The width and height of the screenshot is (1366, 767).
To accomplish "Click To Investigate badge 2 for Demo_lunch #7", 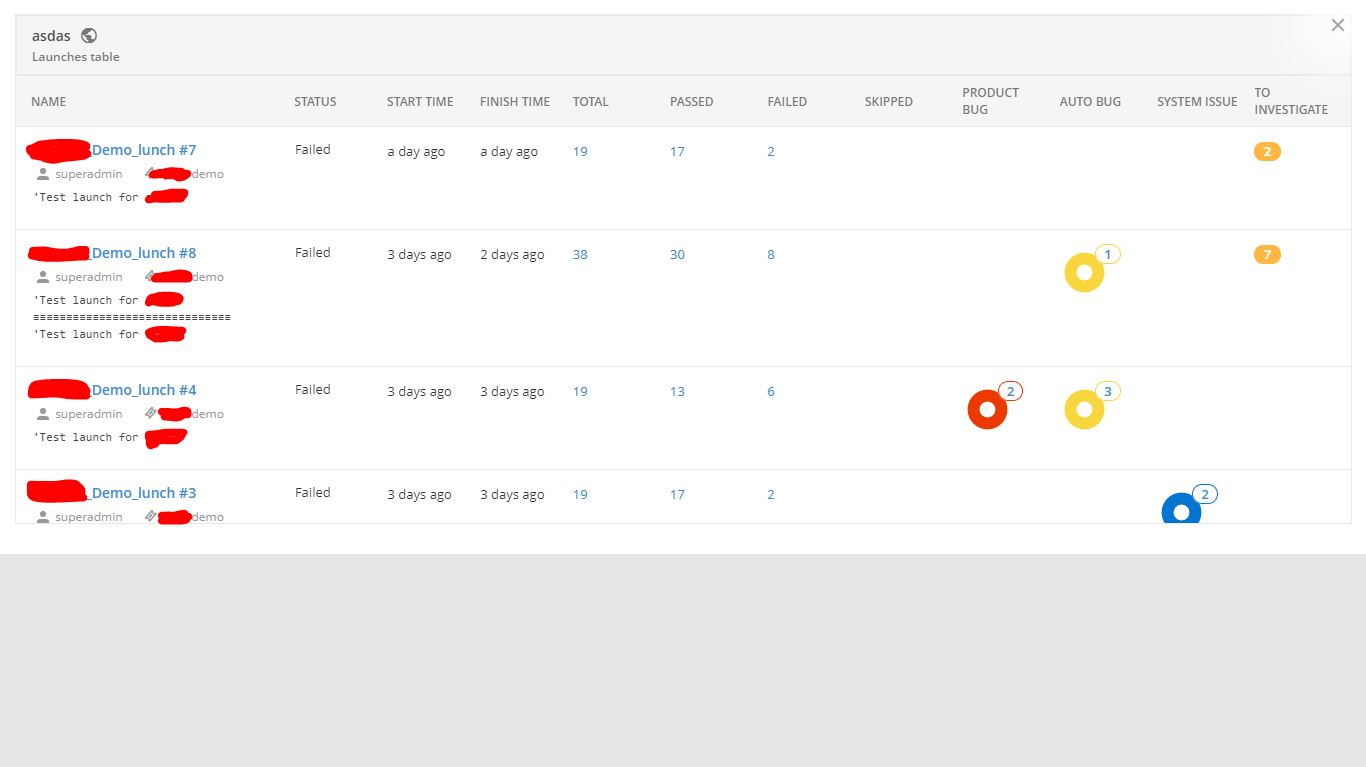I will (x=1267, y=152).
